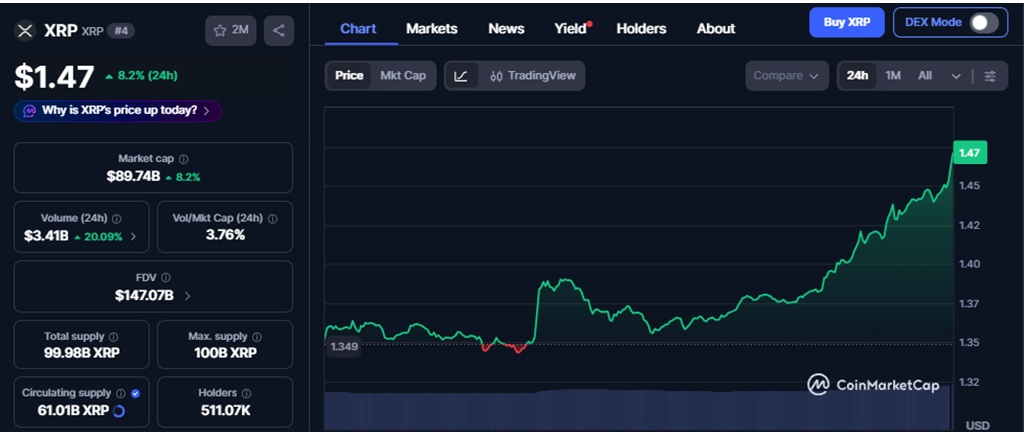Viewport: 1024px width, 432px height.
Task: Click the 99.98B XRP total supply value
Action: [82, 354]
